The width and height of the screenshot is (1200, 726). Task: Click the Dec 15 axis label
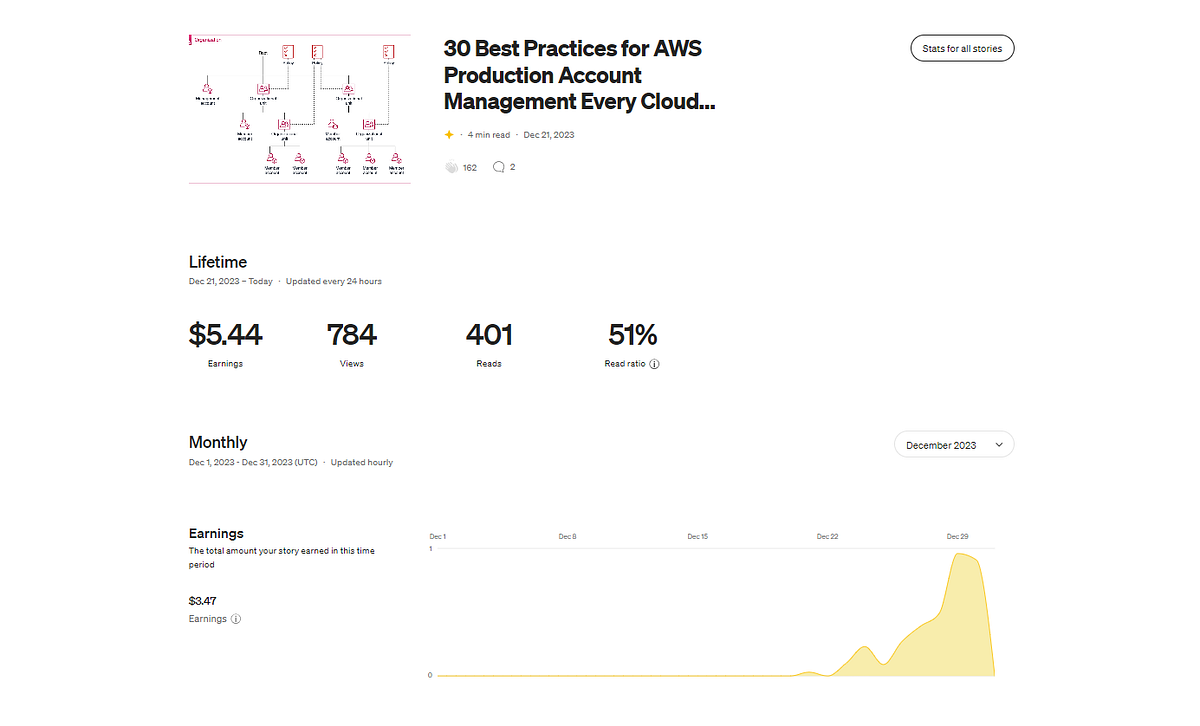[x=697, y=537]
